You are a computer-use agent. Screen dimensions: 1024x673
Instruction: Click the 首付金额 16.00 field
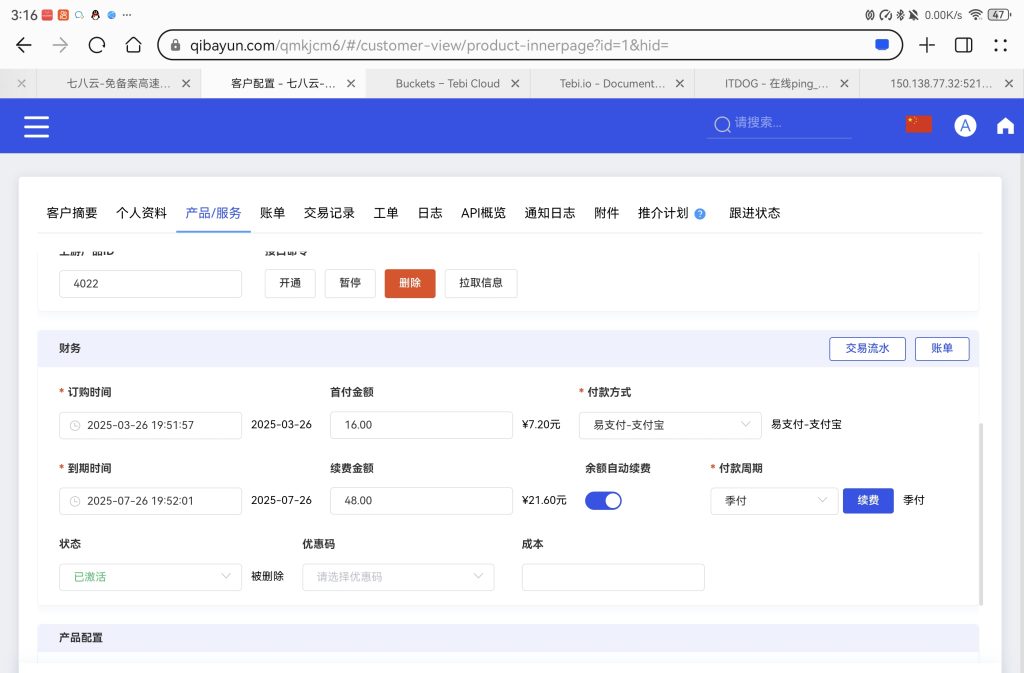(421, 425)
